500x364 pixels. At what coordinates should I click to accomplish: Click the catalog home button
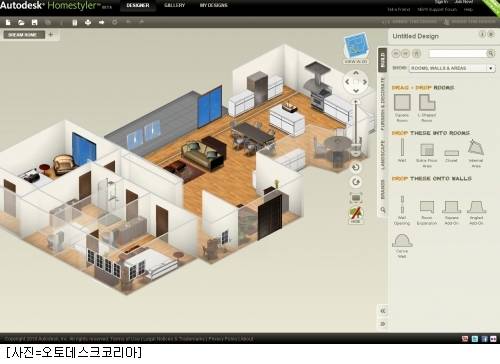(416, 53)
